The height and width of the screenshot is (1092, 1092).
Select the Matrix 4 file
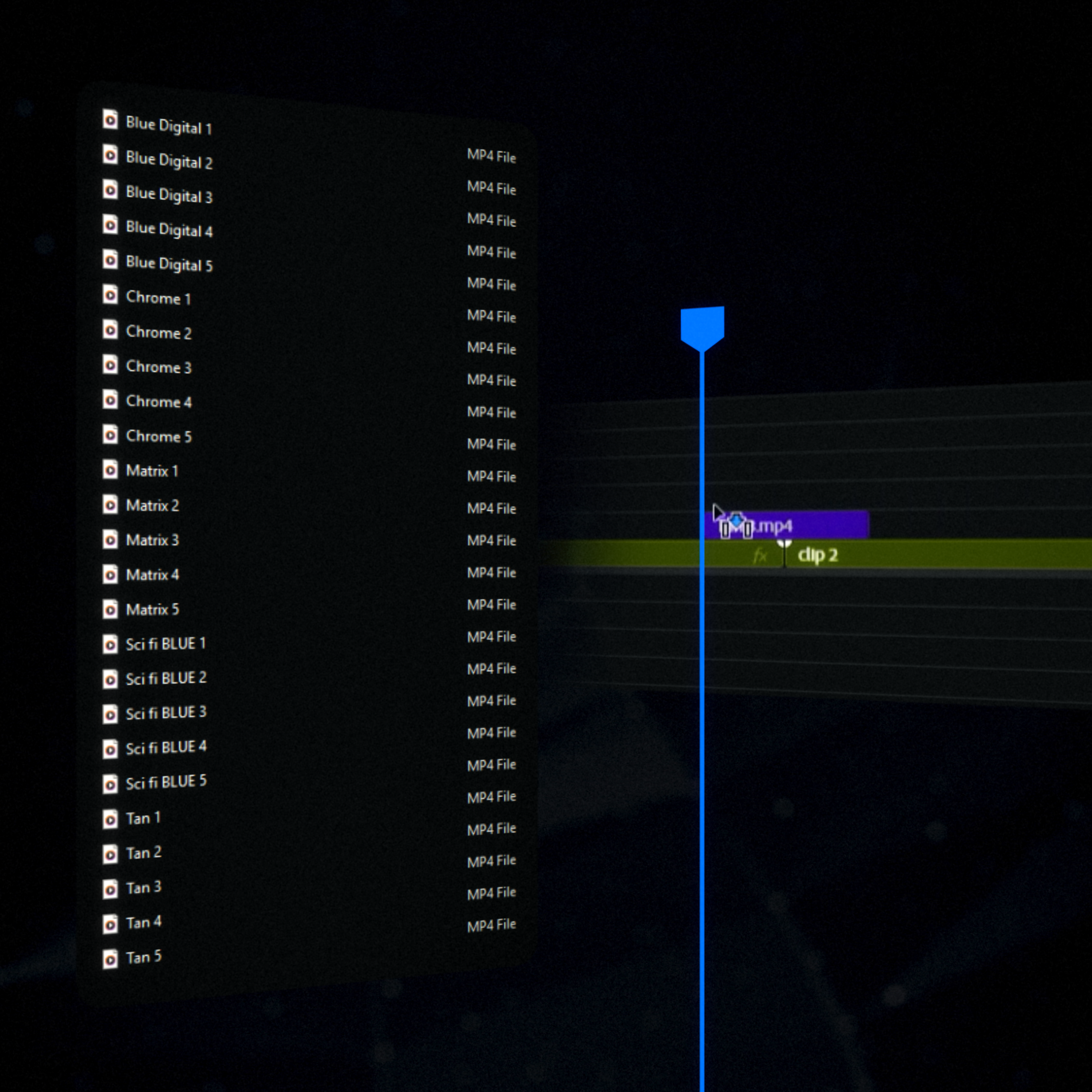(152, 575)
